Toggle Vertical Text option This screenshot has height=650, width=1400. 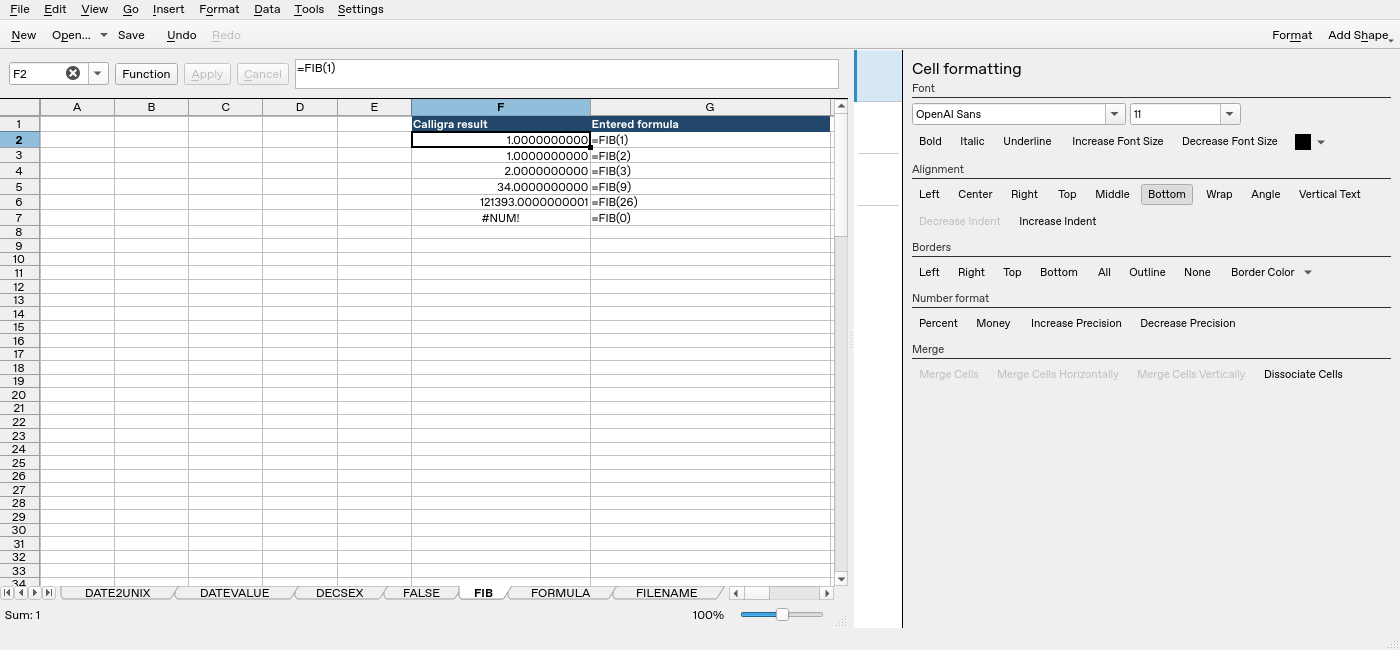tap(1329, 194)
